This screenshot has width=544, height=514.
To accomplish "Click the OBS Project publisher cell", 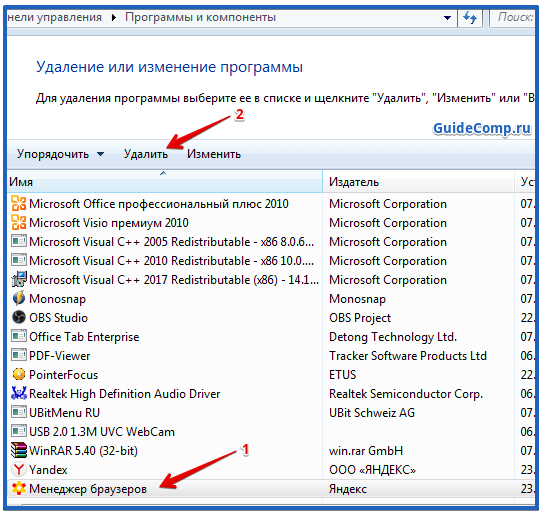I will pos(360,317).
